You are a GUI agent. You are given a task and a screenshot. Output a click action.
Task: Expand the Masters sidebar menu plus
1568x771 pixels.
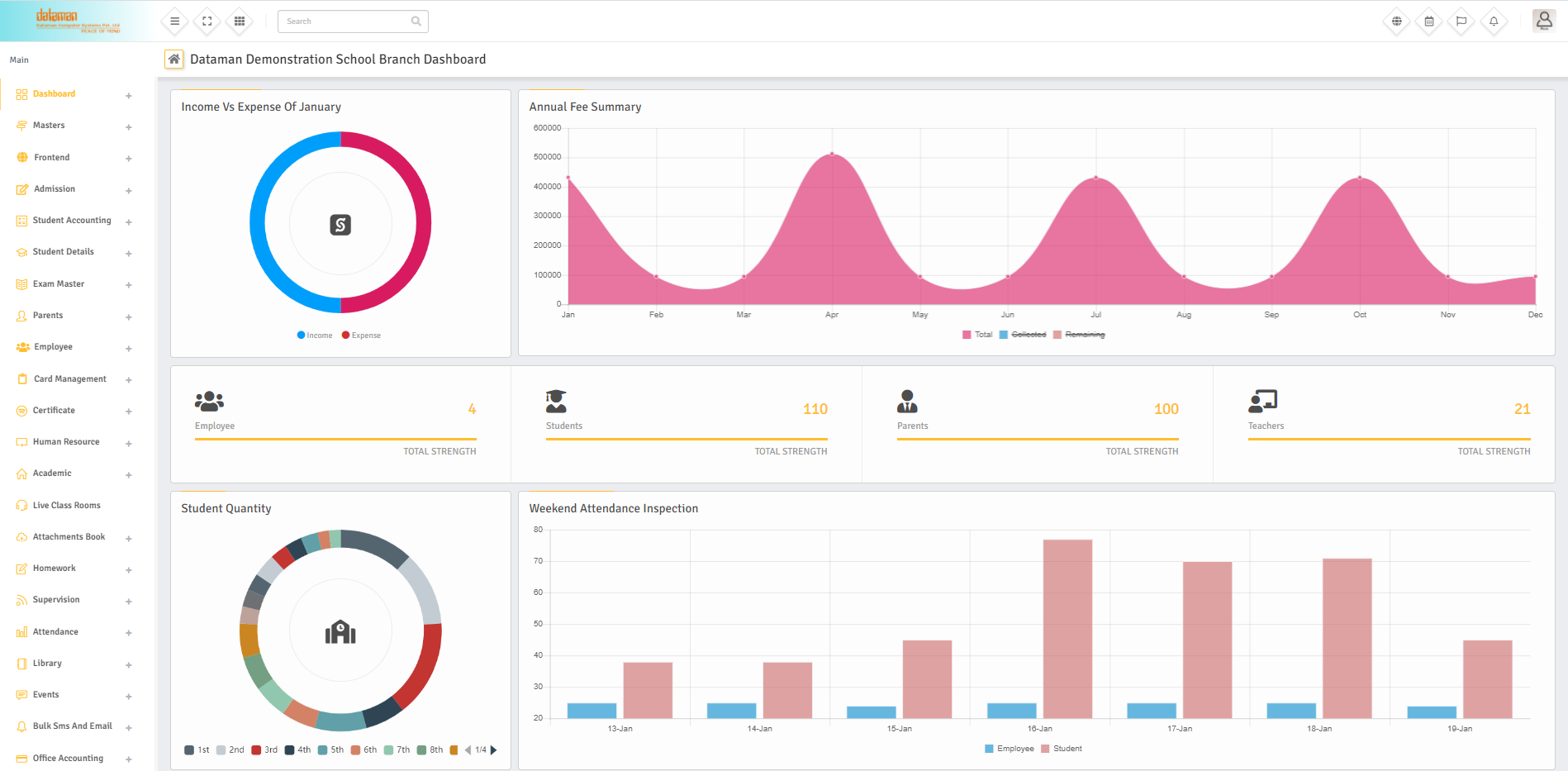(x=129, y=127)
